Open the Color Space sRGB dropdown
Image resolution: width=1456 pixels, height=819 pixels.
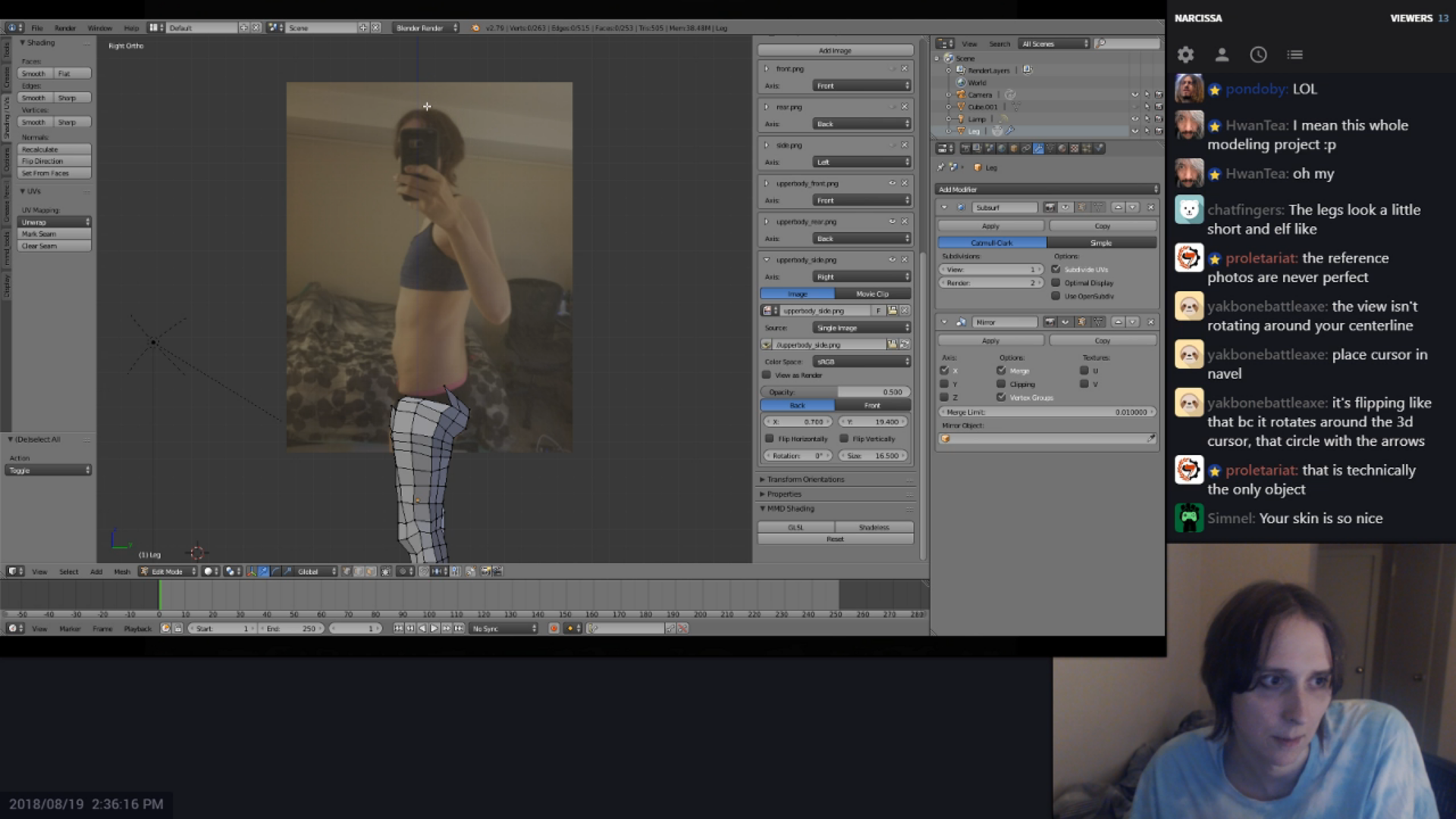[861, 362]
